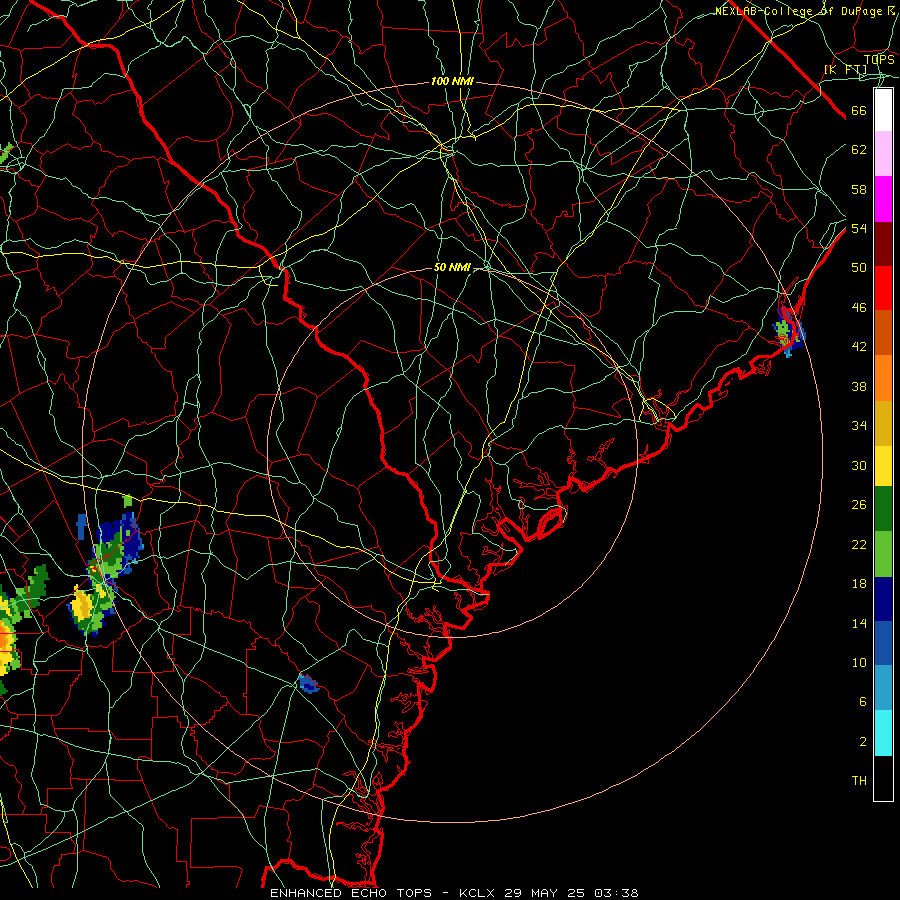The width and height of the screenshot is (900, 900).
Task: Click the K FT units label
Action: pyautogui.click(x=845, y=70)
